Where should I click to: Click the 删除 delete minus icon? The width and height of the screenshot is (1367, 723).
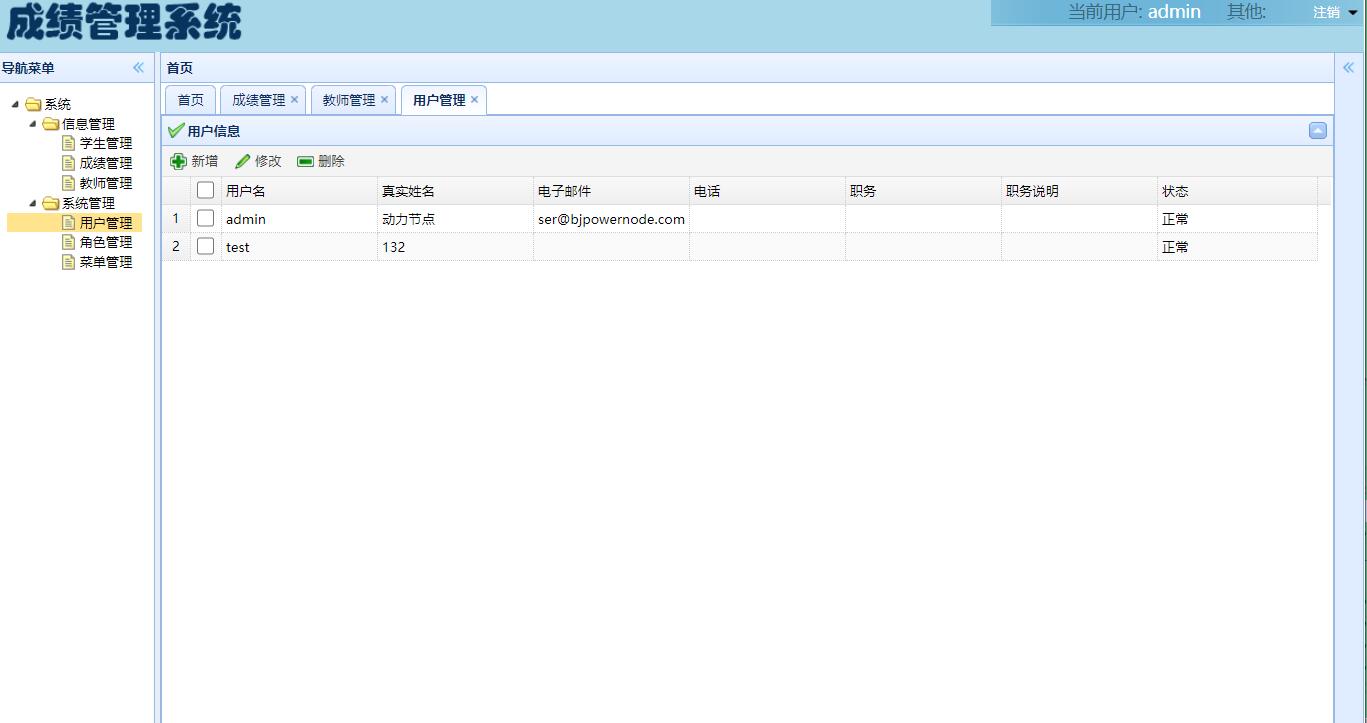coord(306,161)
